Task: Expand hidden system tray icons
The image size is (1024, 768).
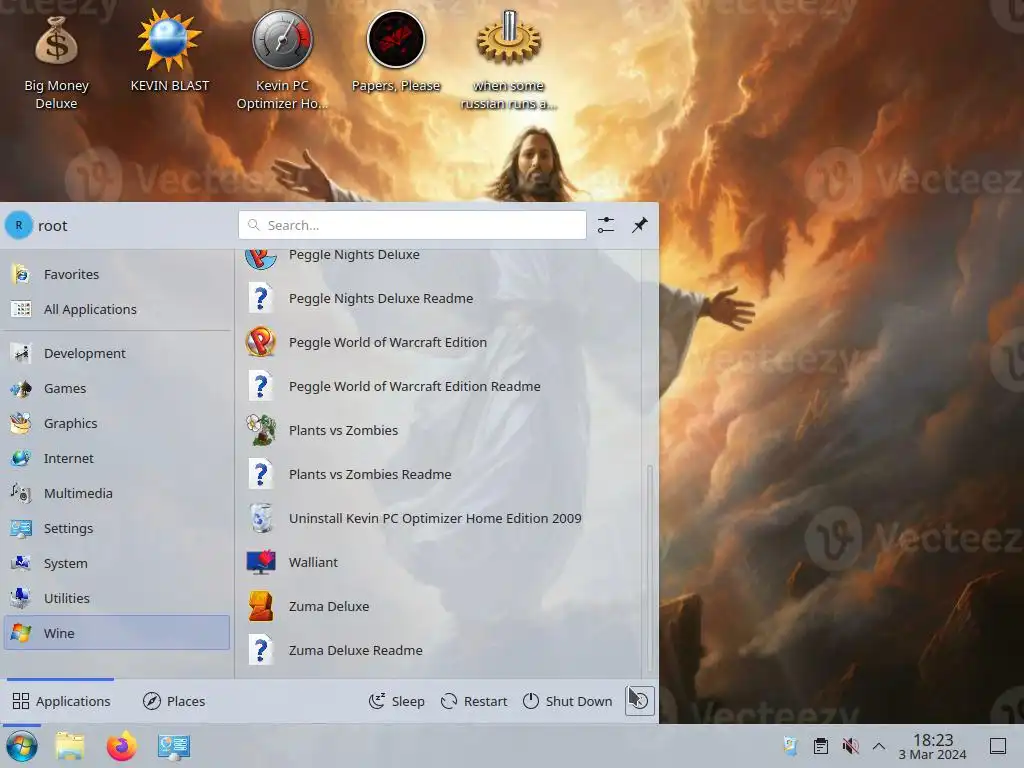Action: point(879,746)
